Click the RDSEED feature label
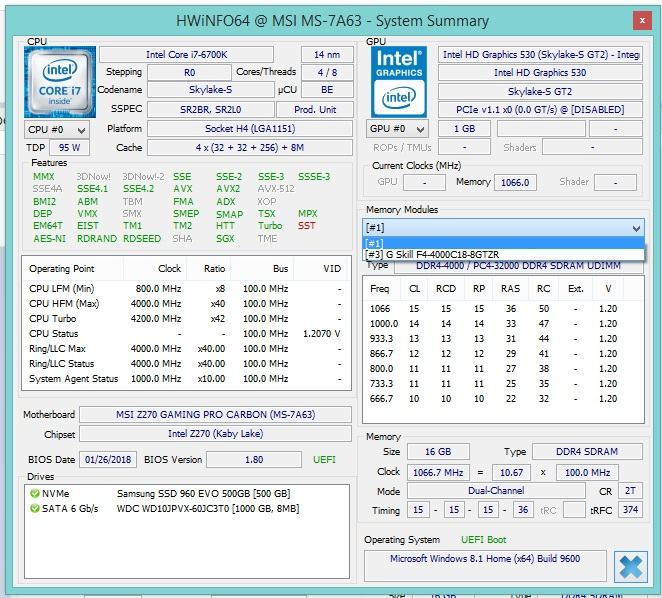This screenshot has height=598, width=662. [x=142, y=239]
